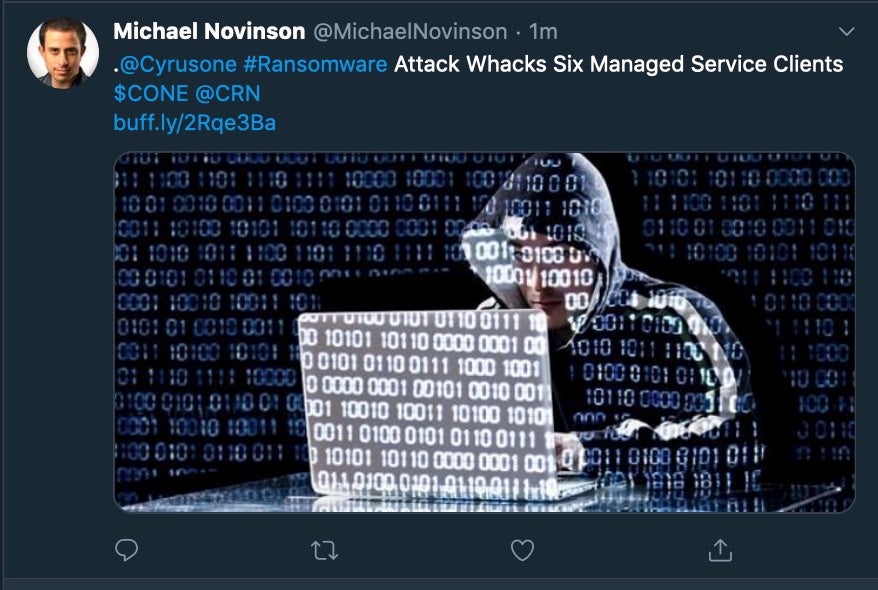Image resolution: width=878 pixels, height=590 pixels.
Task: Retweet this post with the arrows icon
Action: [324, 550]
